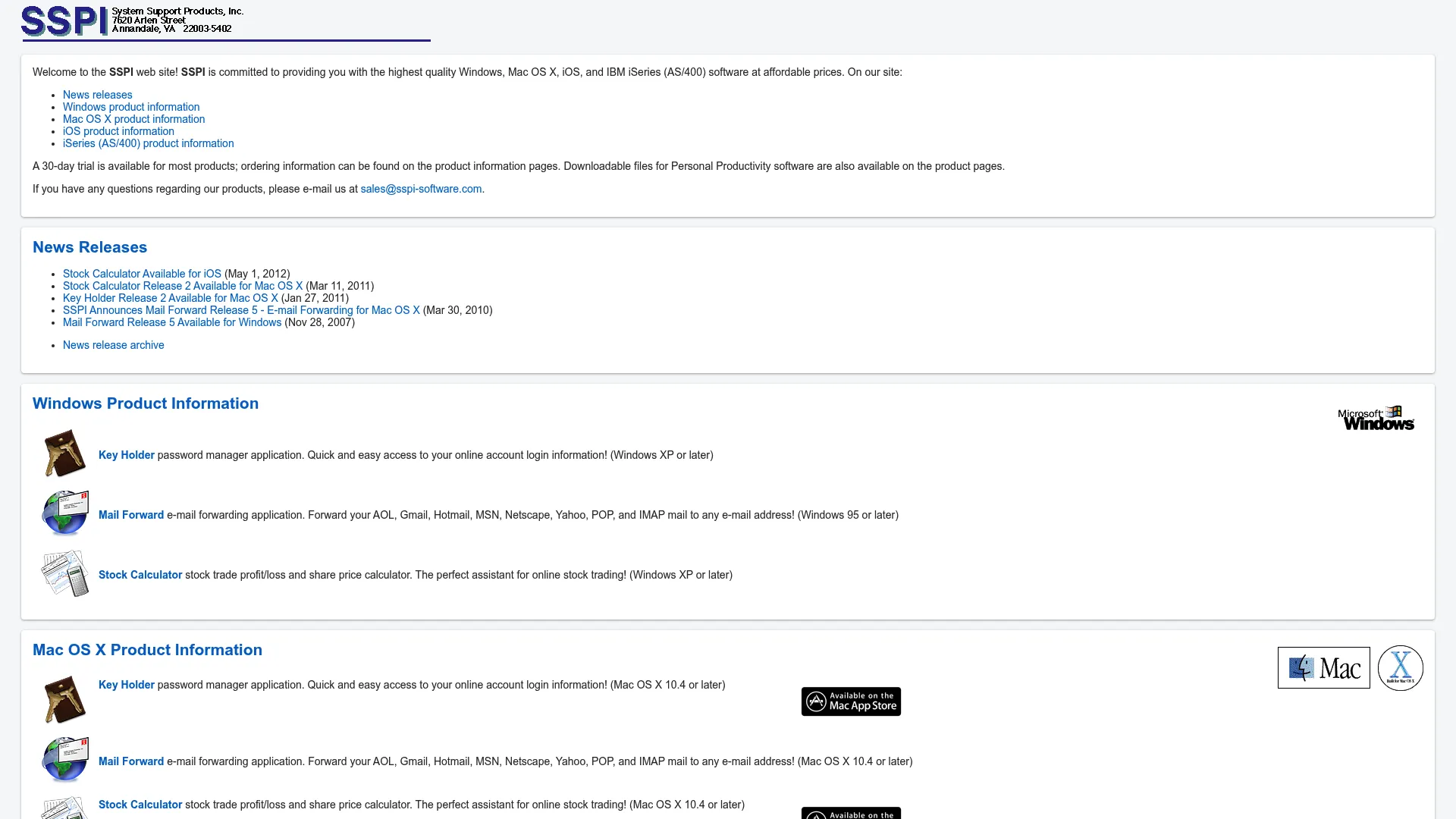This screenshot has height=819, width=1456.
Task: Open Stock Calculator link in Mac OS X section
Action: (x=140, y=805)
